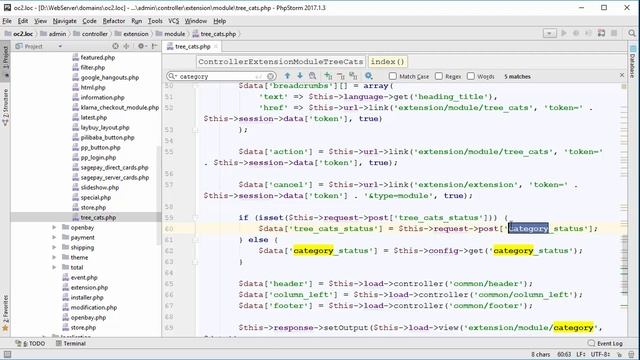The width and height of the screenshot is (640, 360).
Task: Open the File menu
Action: pos(7,21)
